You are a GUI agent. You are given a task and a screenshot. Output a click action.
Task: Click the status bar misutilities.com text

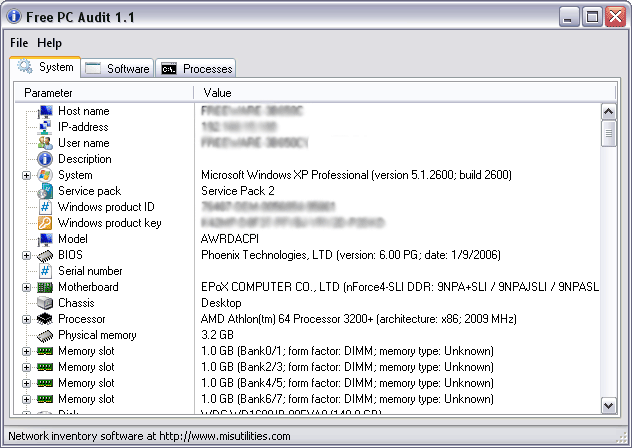(x=149, y=436)
